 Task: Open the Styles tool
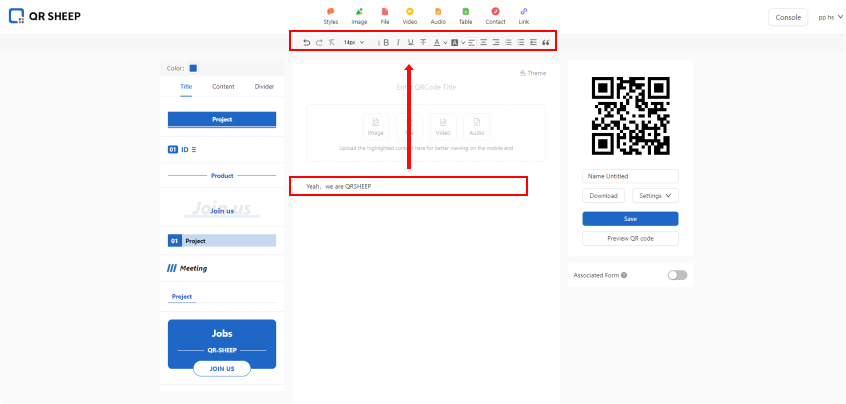331,16
